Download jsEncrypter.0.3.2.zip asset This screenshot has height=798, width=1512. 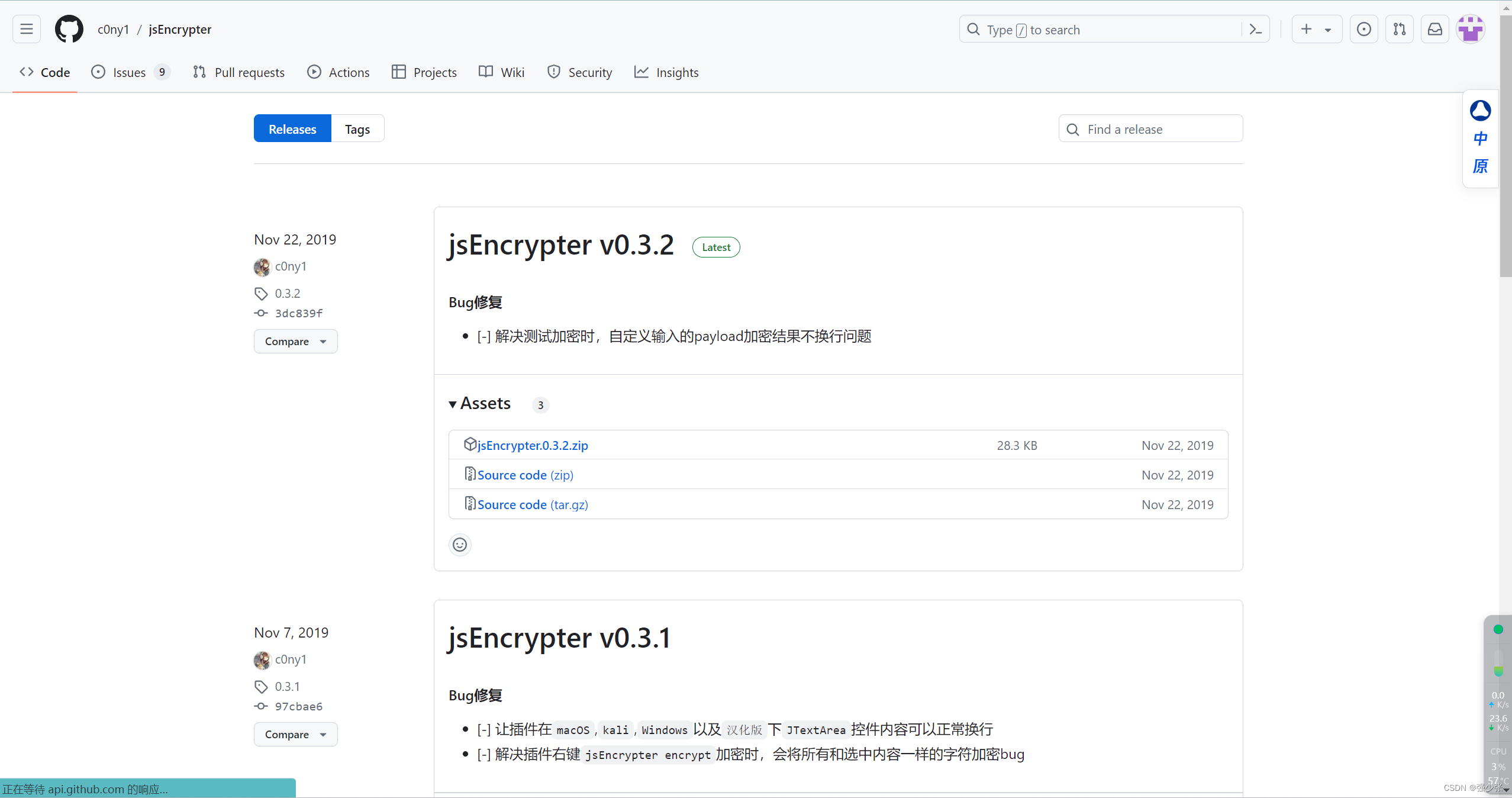pyautogui.click(x=532, y=445)
